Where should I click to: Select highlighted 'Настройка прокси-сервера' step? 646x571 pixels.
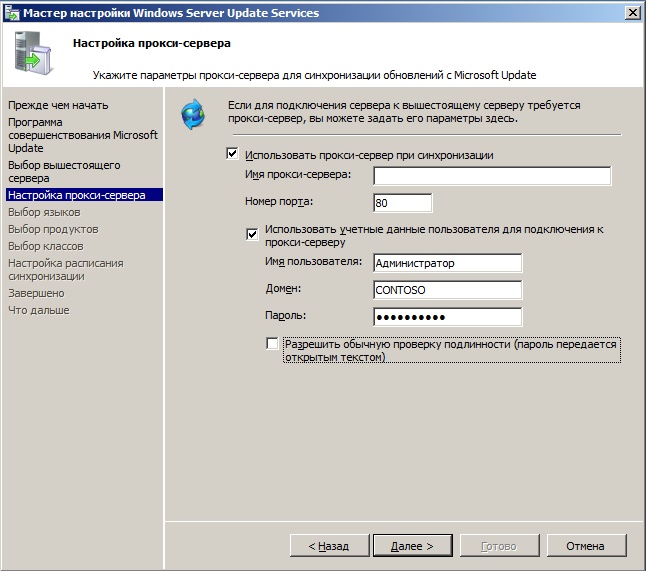(x=84, y=195)
